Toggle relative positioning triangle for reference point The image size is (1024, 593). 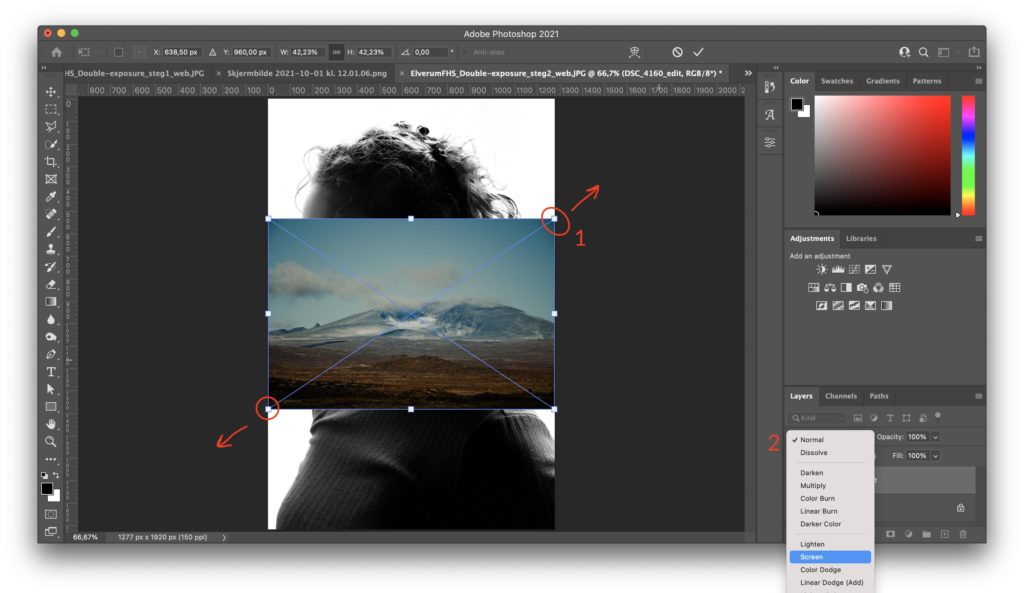212,52
